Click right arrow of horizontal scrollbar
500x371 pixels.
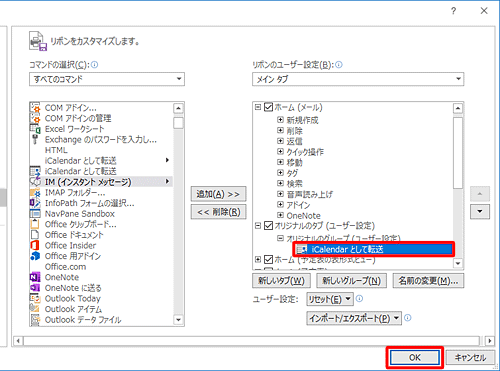[490, 341]
